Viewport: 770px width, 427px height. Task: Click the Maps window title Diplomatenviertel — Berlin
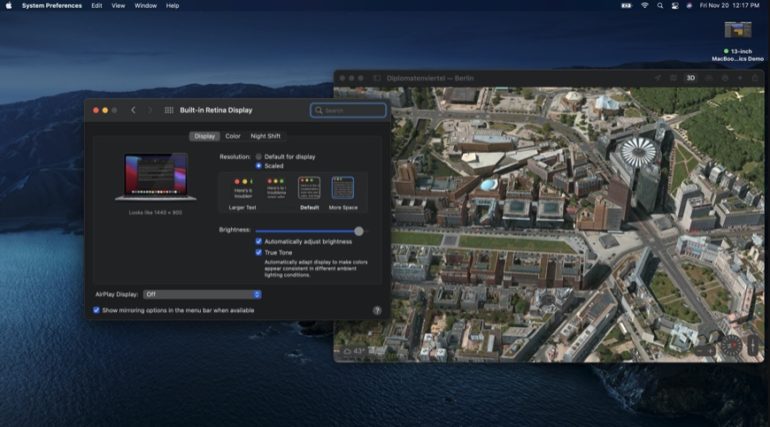pyautogui.click(x=430, y=78)
